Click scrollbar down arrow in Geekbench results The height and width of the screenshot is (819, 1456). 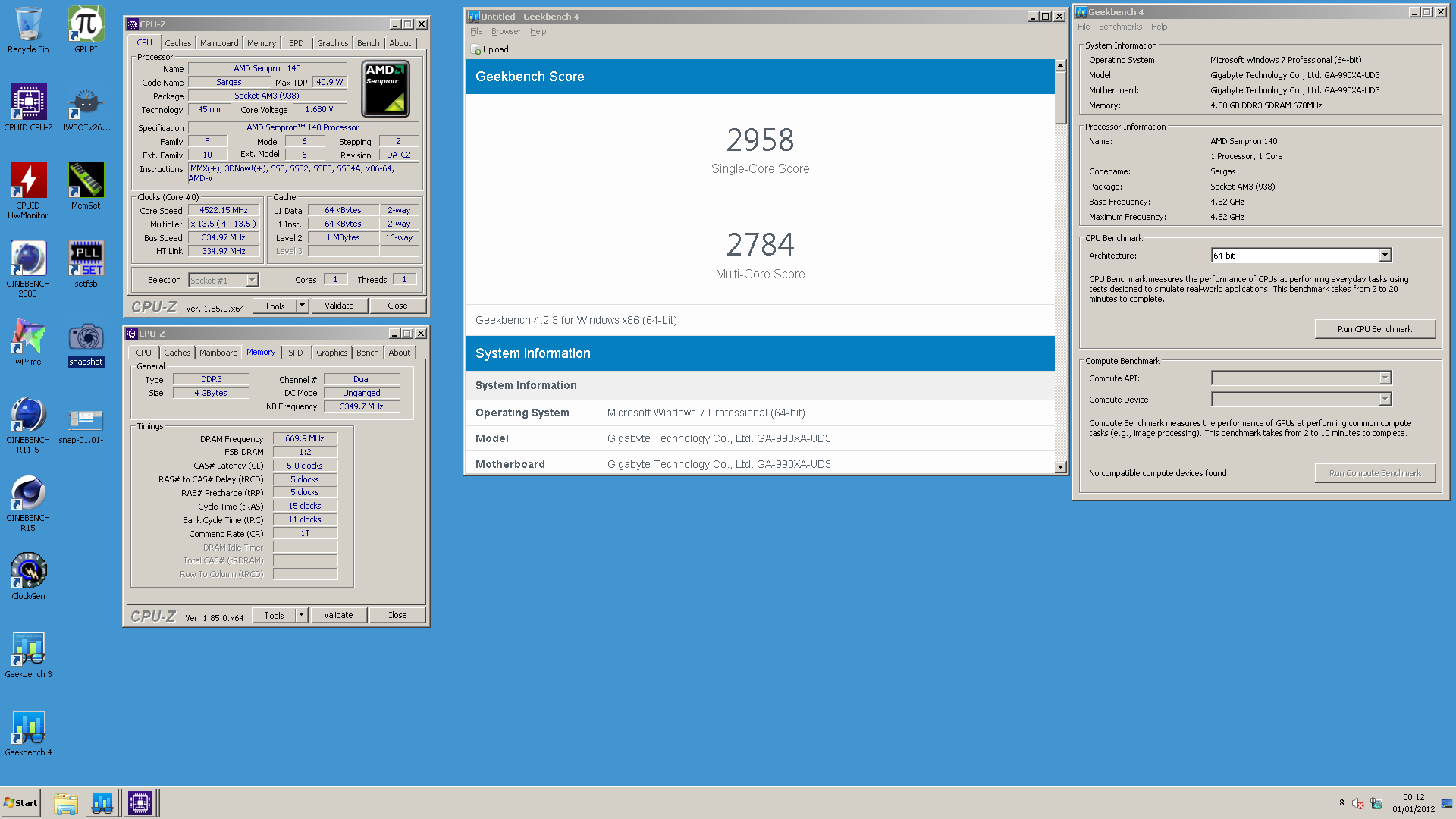point(1061,467)
